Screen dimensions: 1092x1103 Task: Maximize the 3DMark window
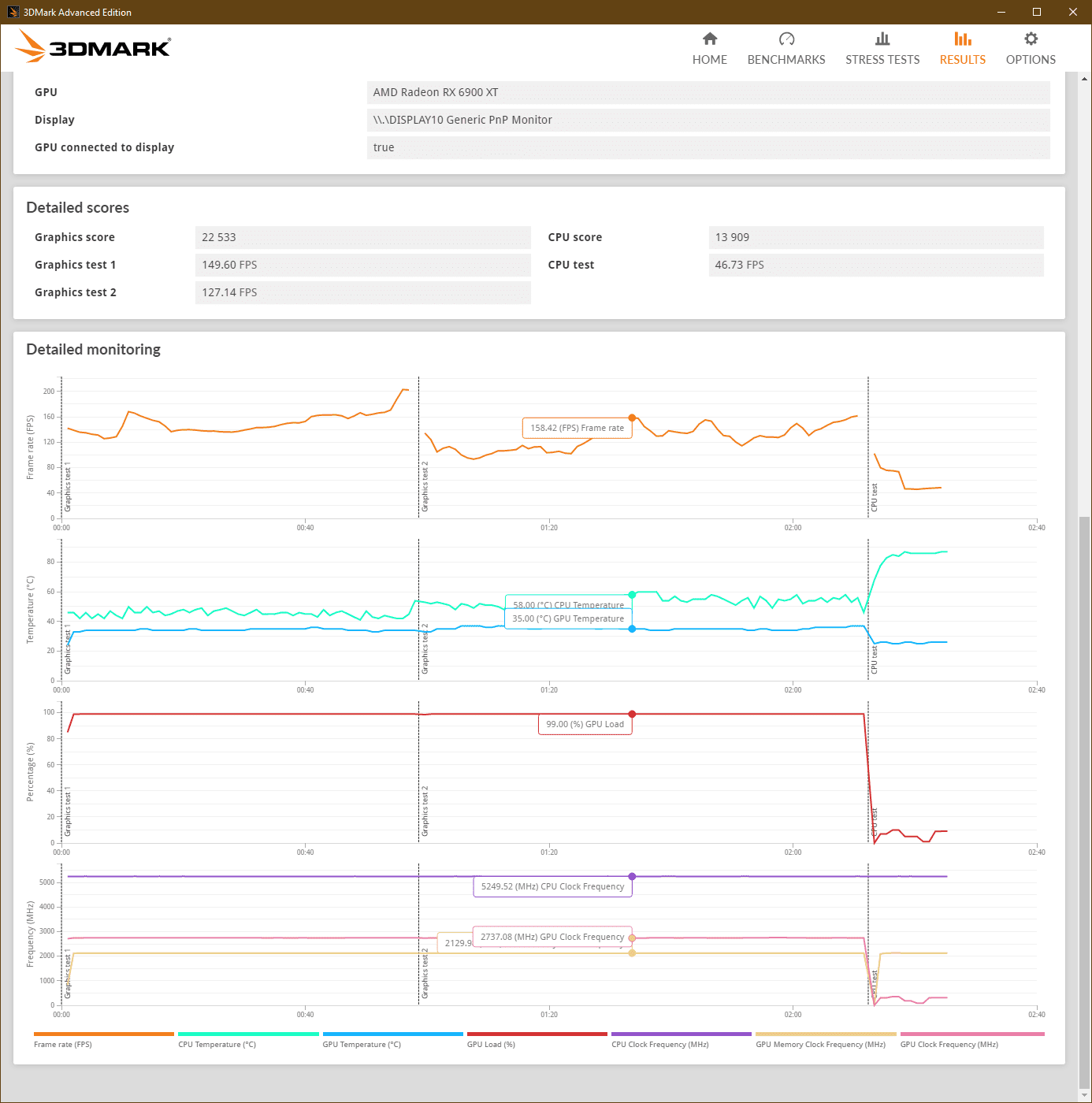pos(1037,12)
